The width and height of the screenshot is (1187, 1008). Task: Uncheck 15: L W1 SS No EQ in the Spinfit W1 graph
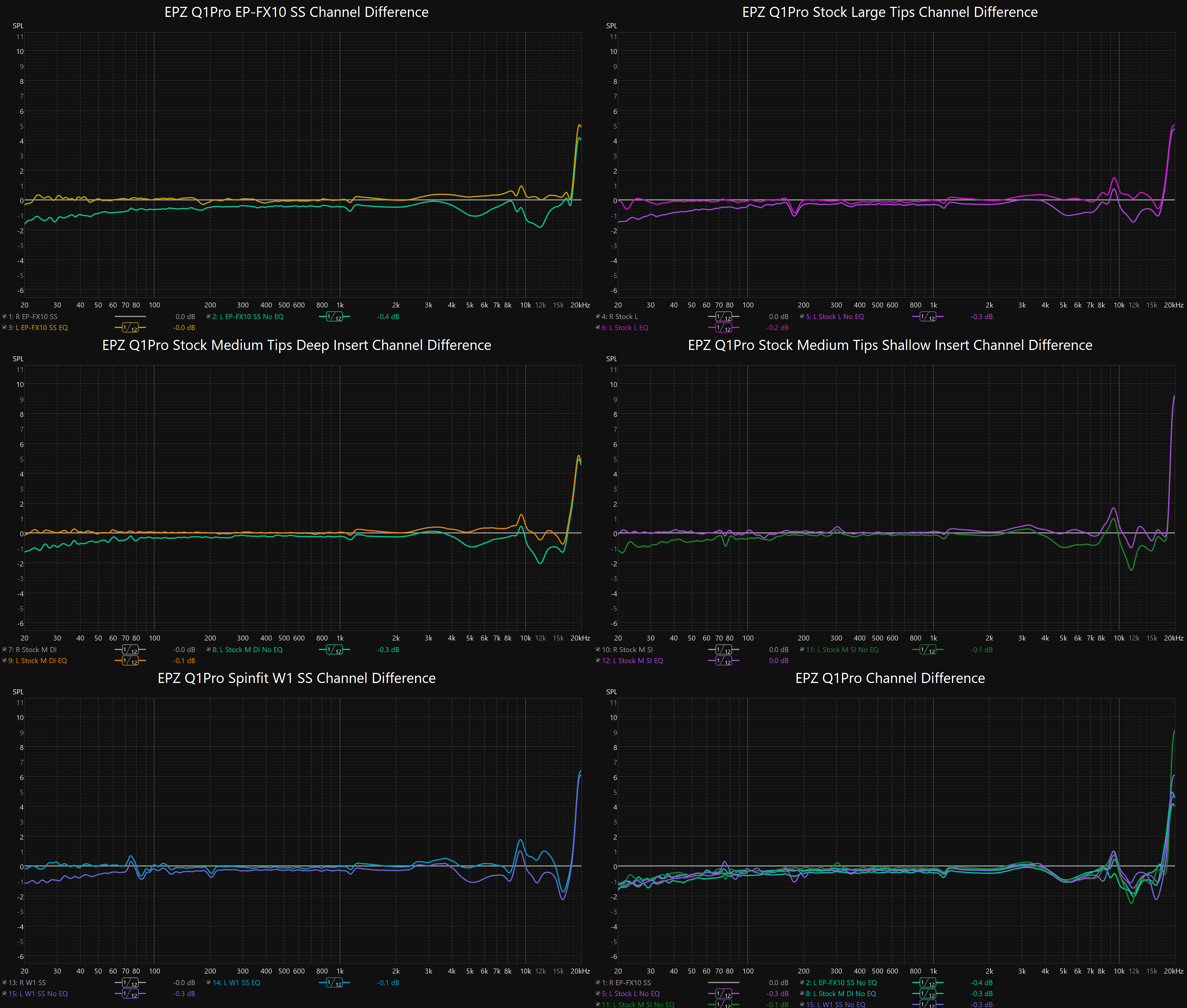(x=4, y=993)
